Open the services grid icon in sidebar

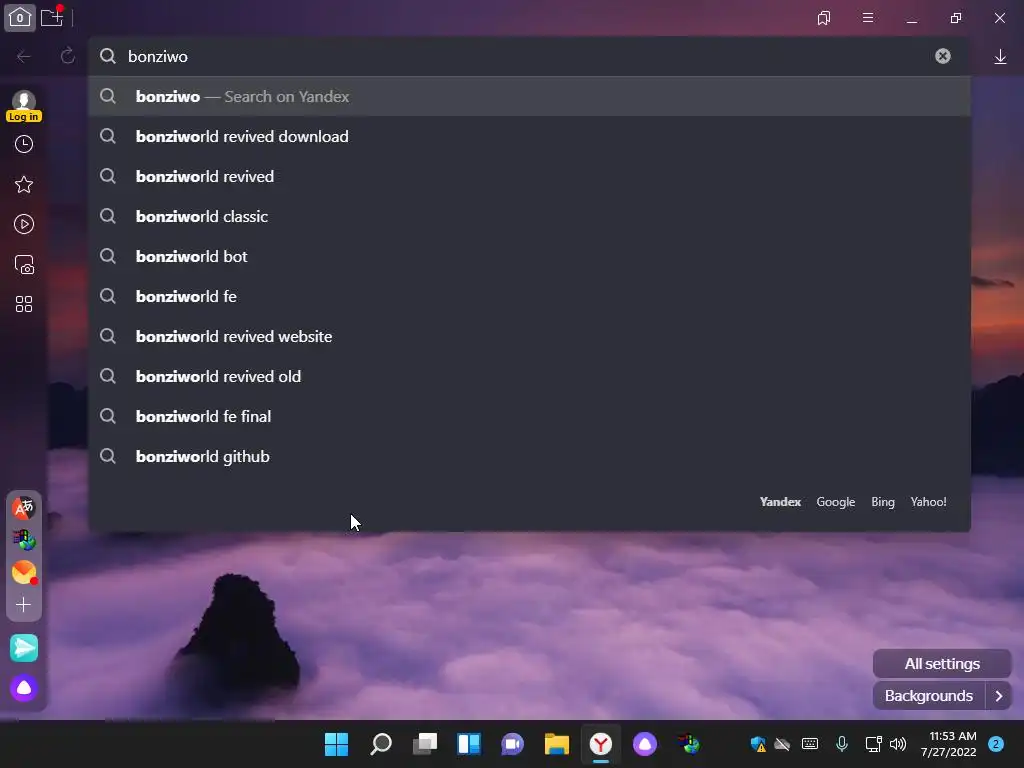pyautogui.click(x=24, y=304)
